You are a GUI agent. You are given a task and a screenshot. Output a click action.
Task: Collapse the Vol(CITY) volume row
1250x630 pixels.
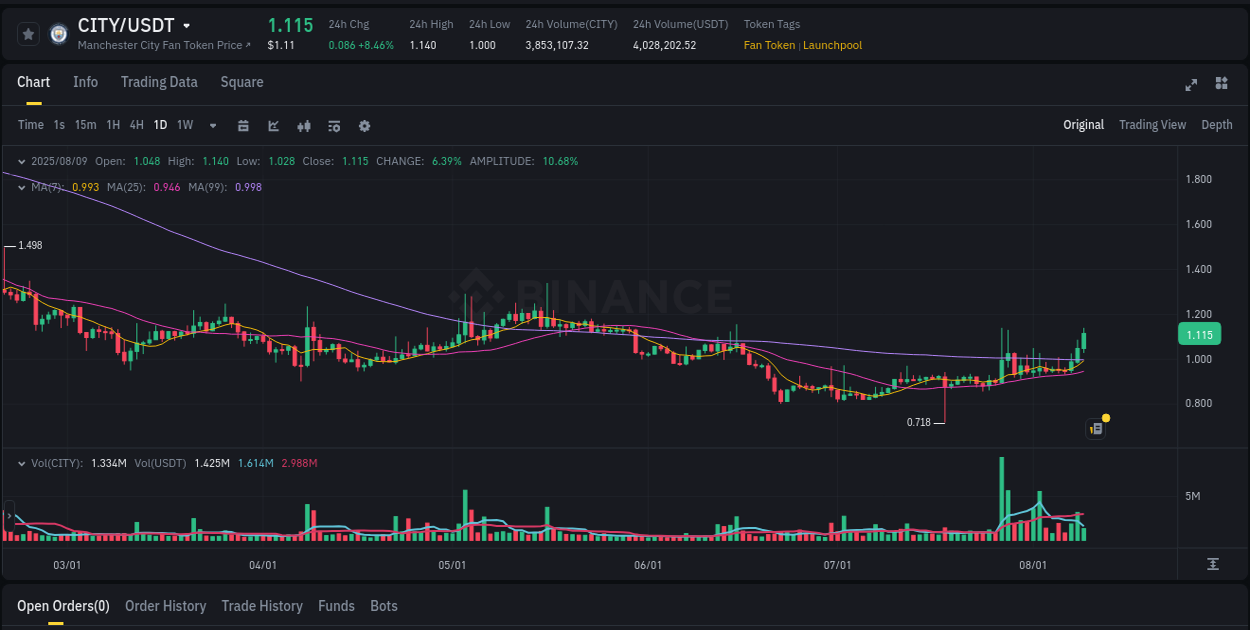click(21, 463)
